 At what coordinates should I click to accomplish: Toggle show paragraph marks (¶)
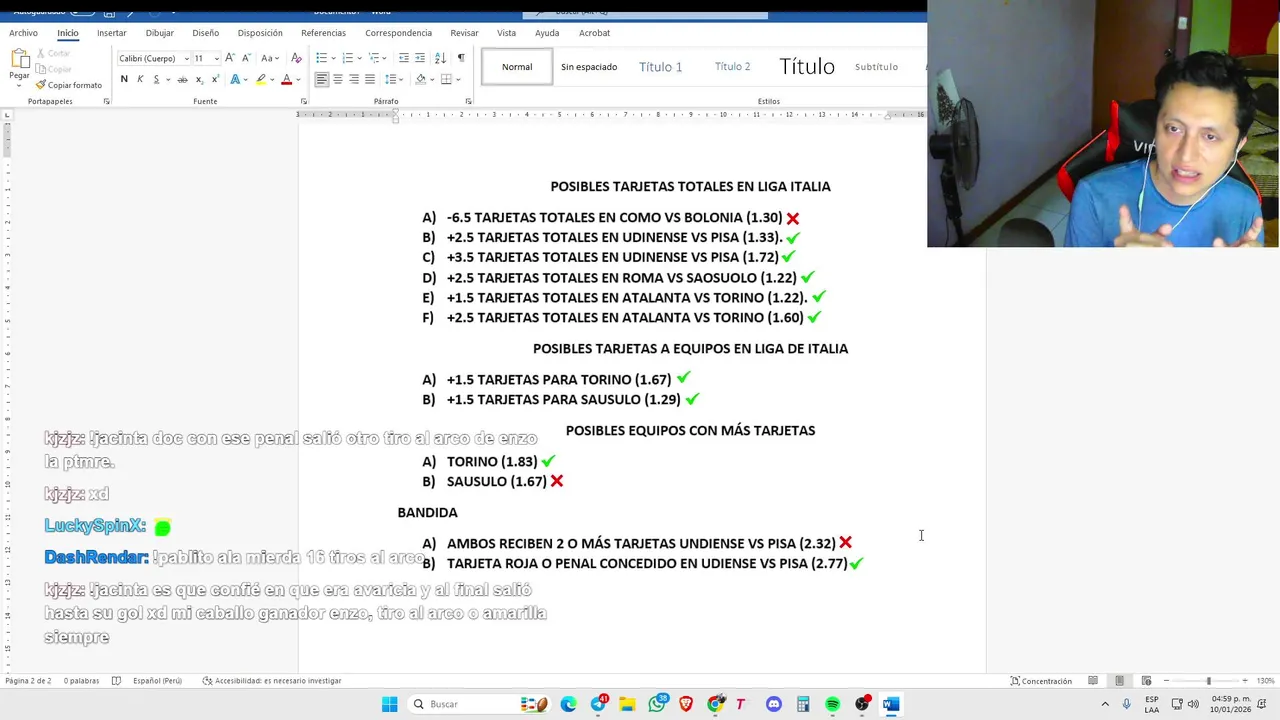[x=460, y=58]
